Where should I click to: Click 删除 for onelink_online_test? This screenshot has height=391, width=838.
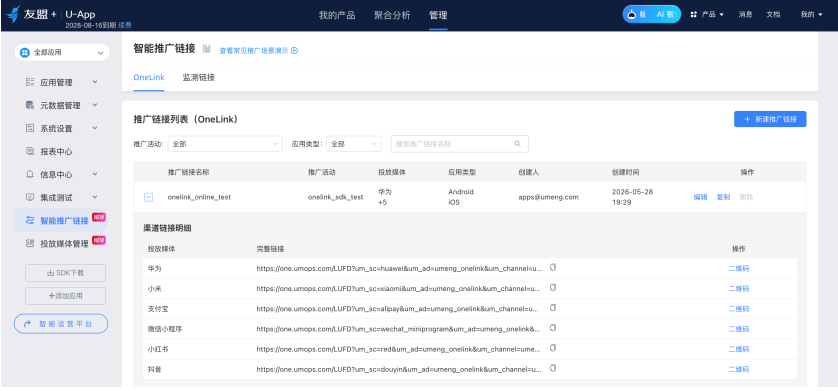coord(746,197)
